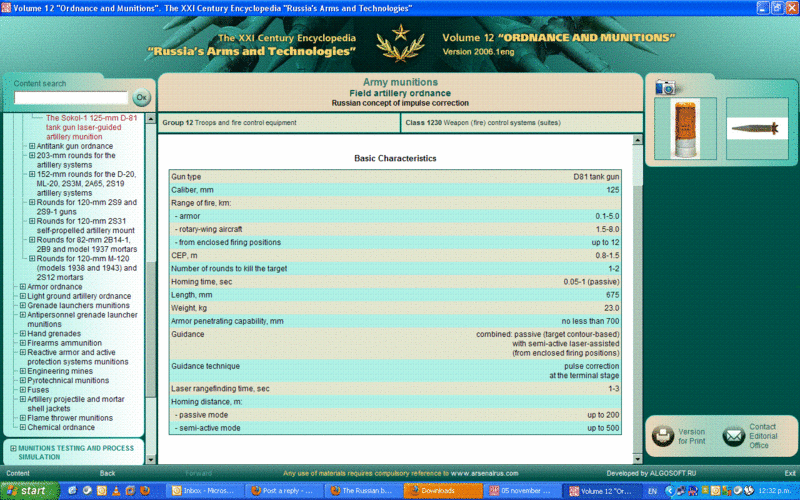Expand Engineering mines tree node

22,371
